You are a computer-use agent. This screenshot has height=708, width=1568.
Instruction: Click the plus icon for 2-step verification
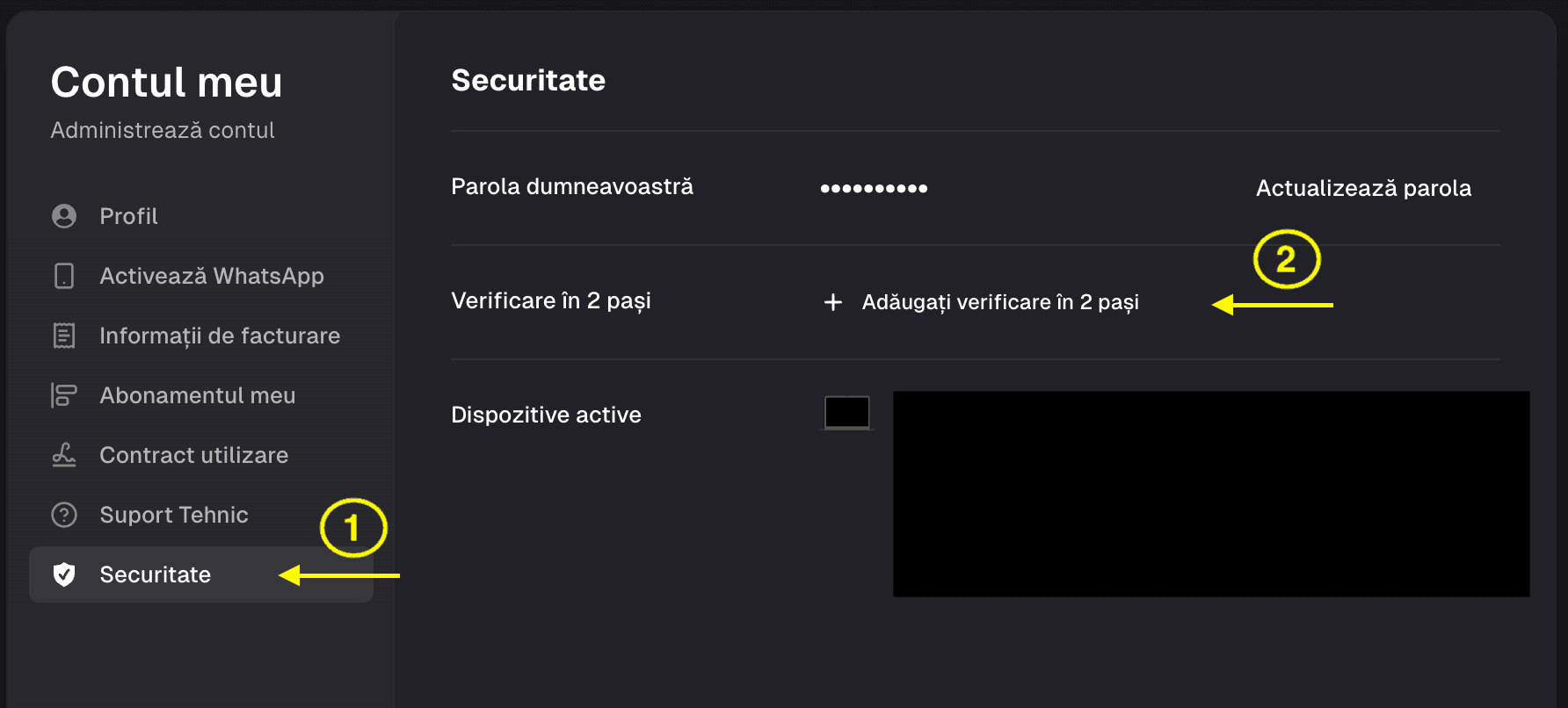[833, 302]
